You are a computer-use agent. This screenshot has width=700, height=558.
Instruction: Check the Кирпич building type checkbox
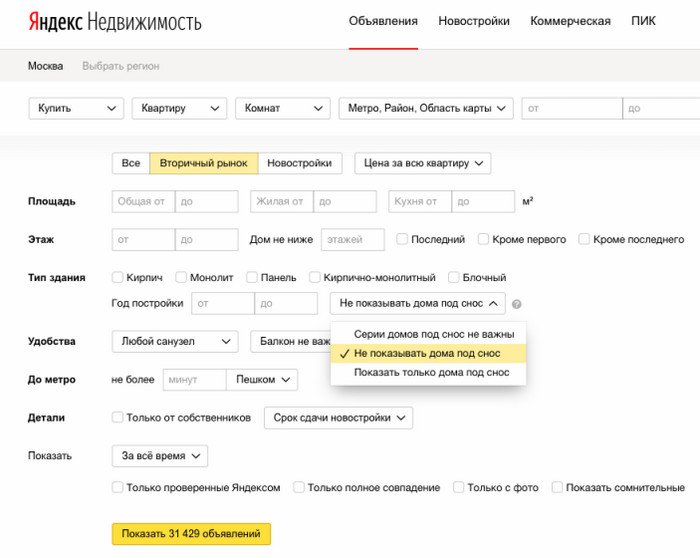(117, 277)
